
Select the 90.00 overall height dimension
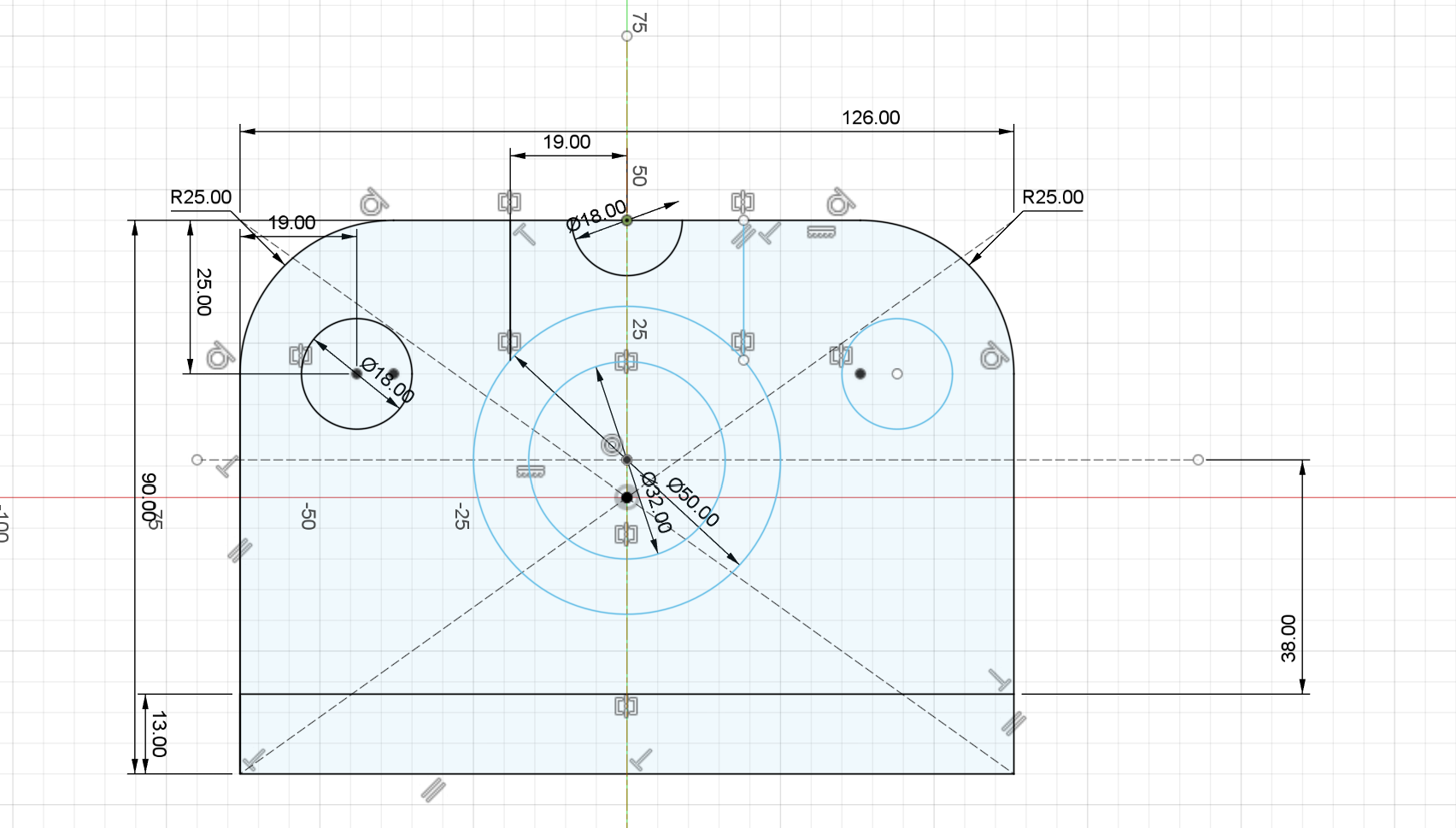tap(150, 497)
